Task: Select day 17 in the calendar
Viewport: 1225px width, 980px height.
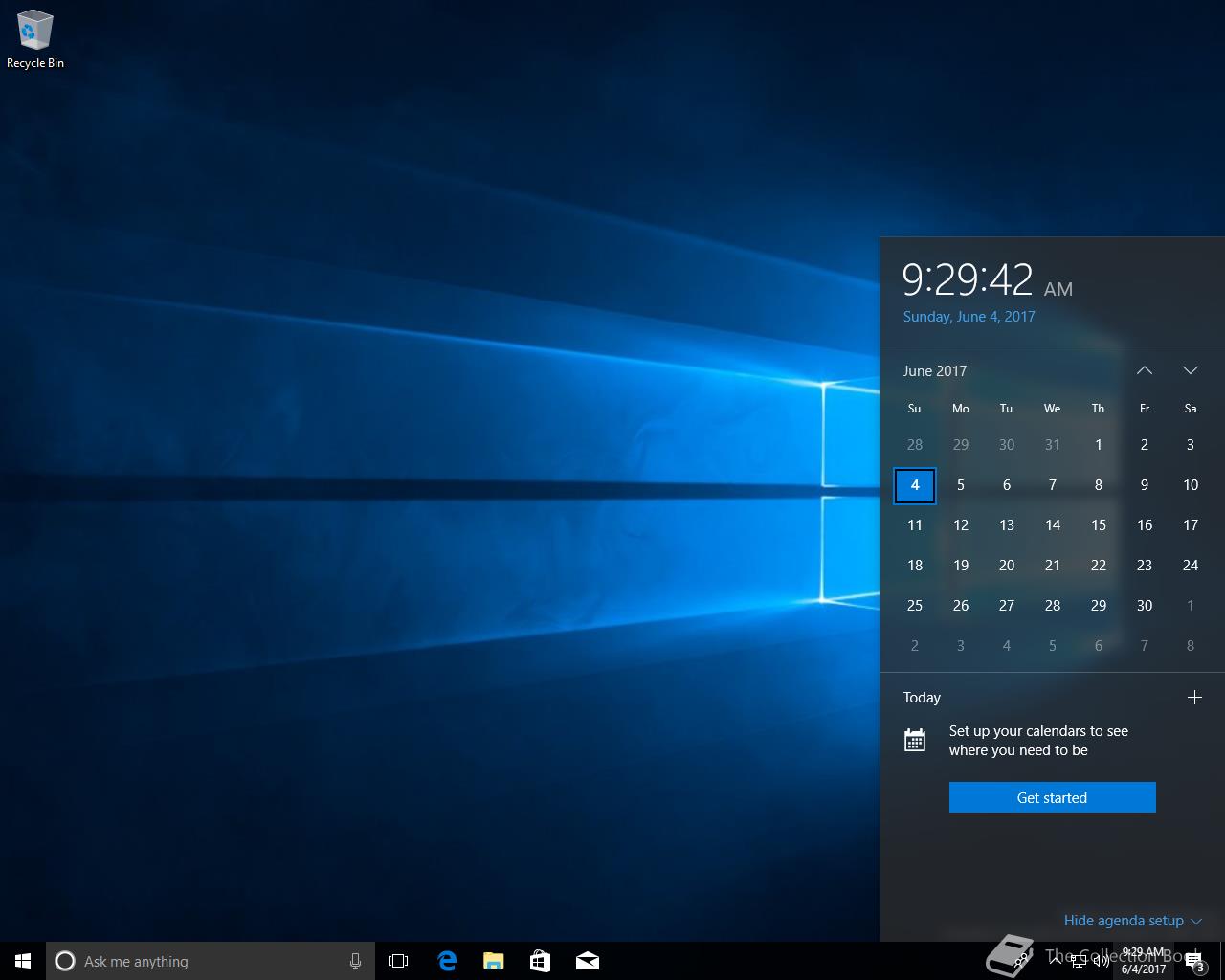Action: click(1191, 525)
